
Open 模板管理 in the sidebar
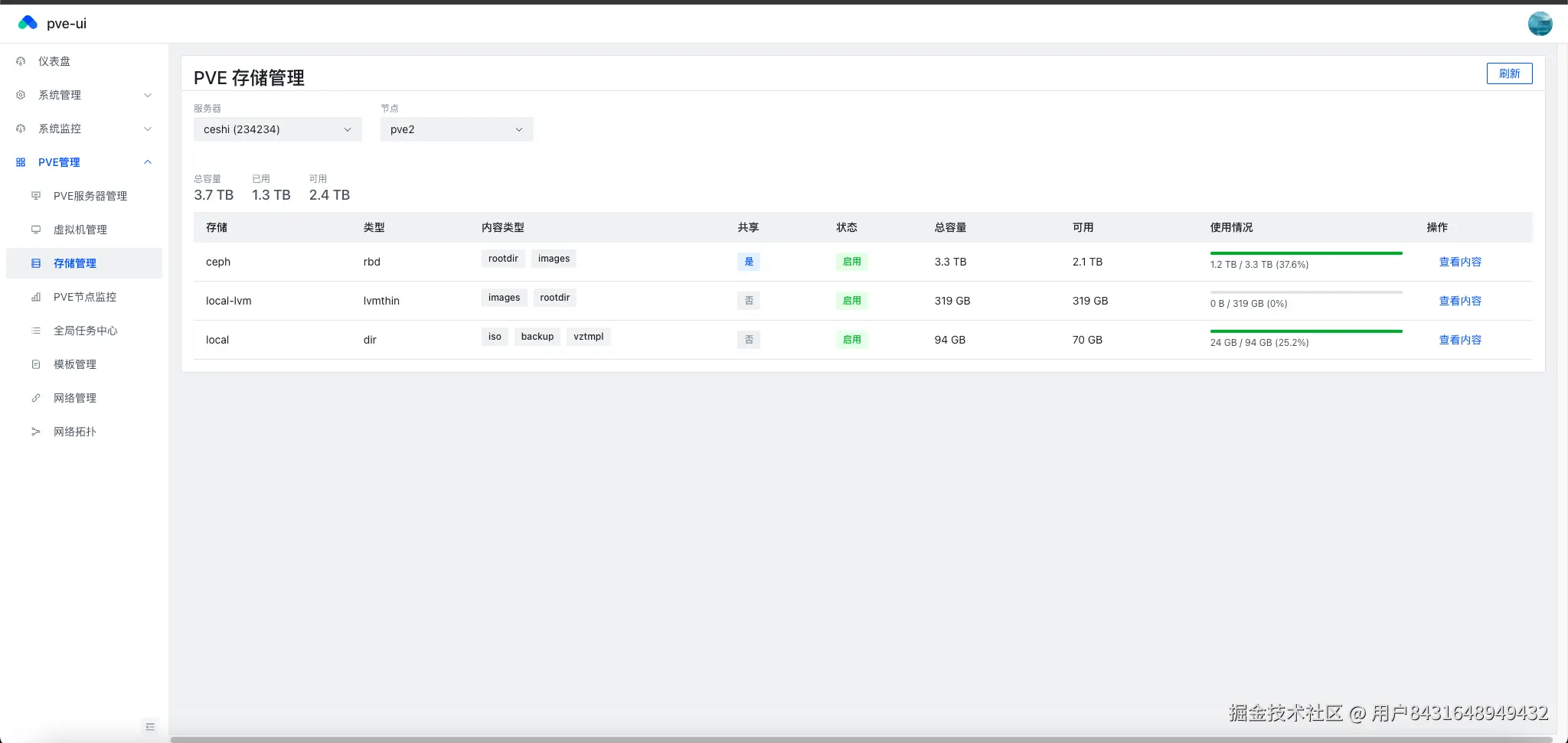[84, 364]
